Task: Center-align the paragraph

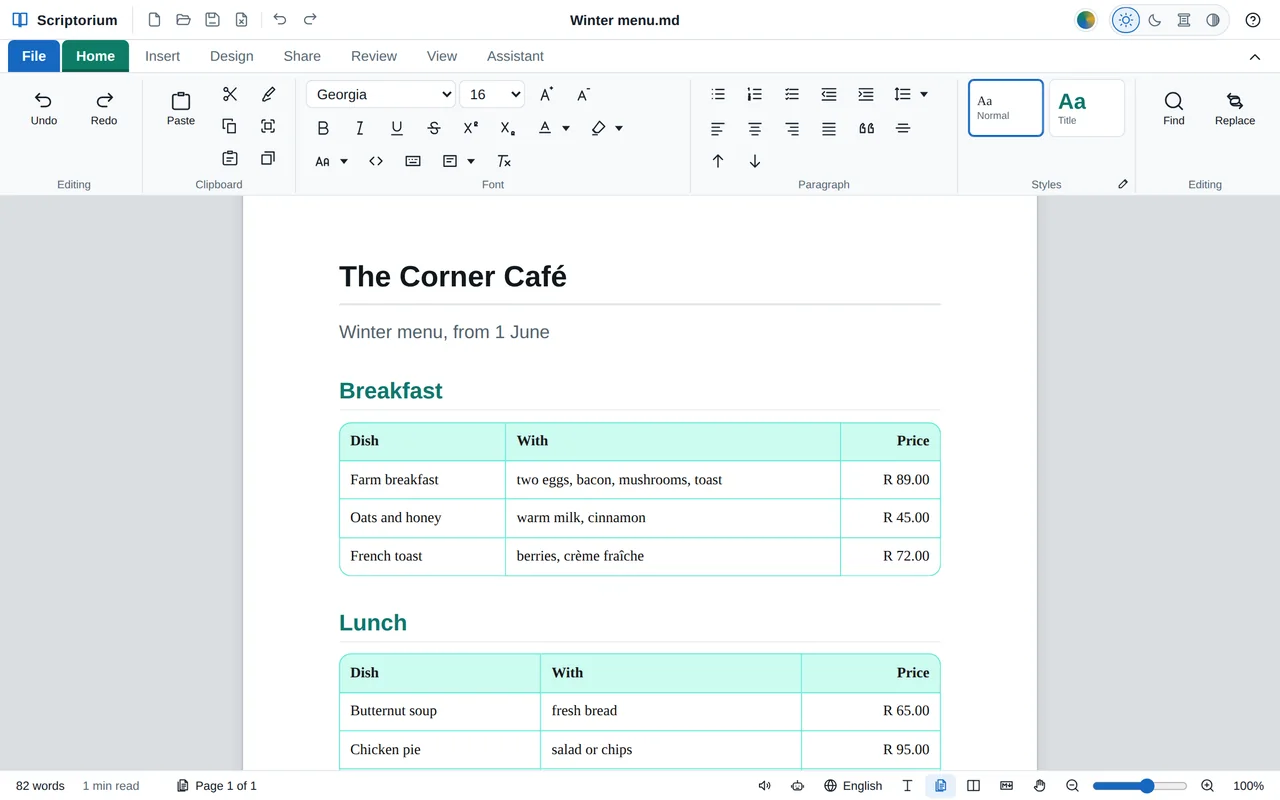Action: point(755,128)
